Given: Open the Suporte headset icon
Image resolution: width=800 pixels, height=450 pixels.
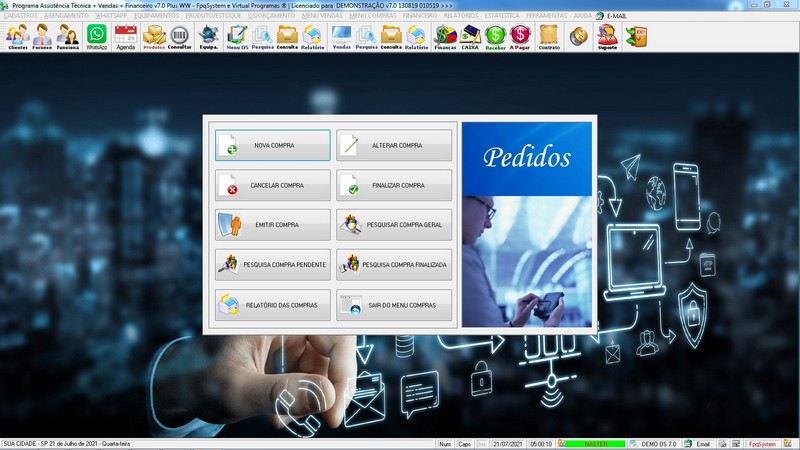Looking at the screenshot, I should [x=607, y=37].
